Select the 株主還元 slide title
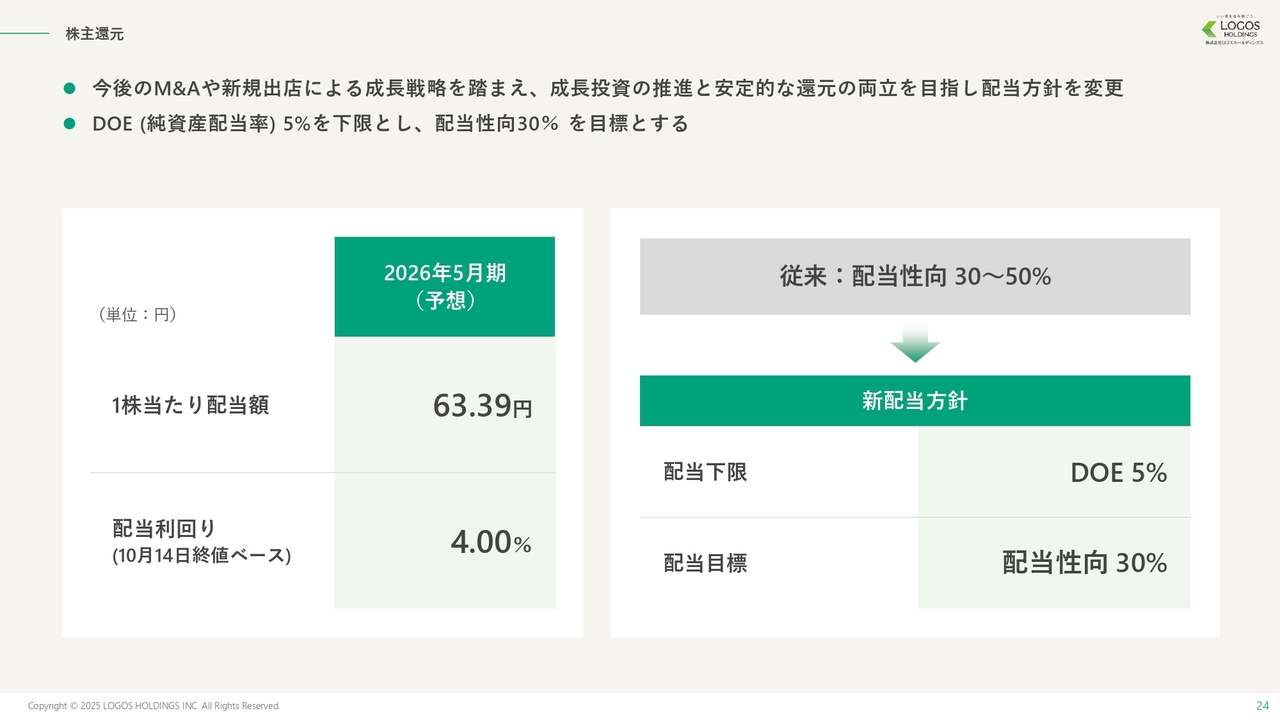The image size is (1280, 720). tap(95, 34)
